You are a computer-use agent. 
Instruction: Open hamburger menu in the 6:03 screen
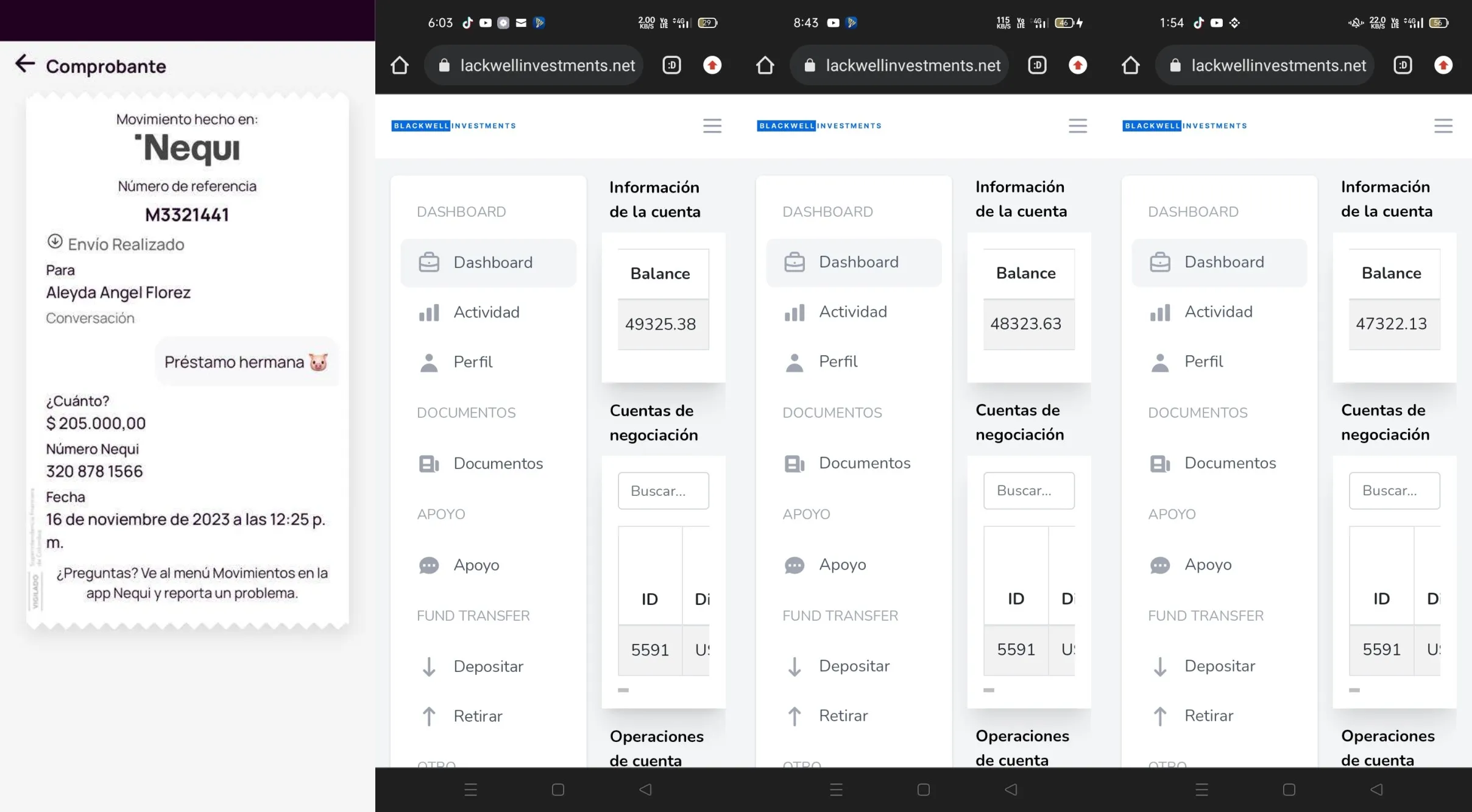712,125
